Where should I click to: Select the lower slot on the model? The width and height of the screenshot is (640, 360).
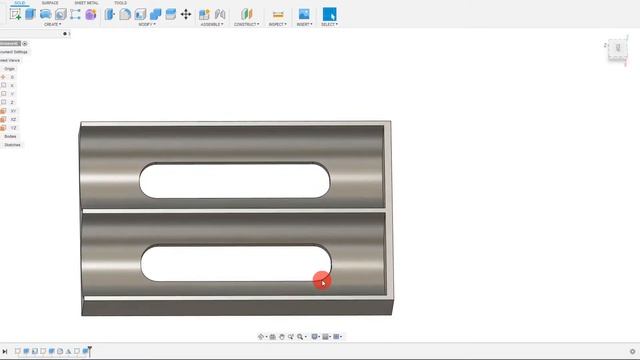tap(236, 263)
